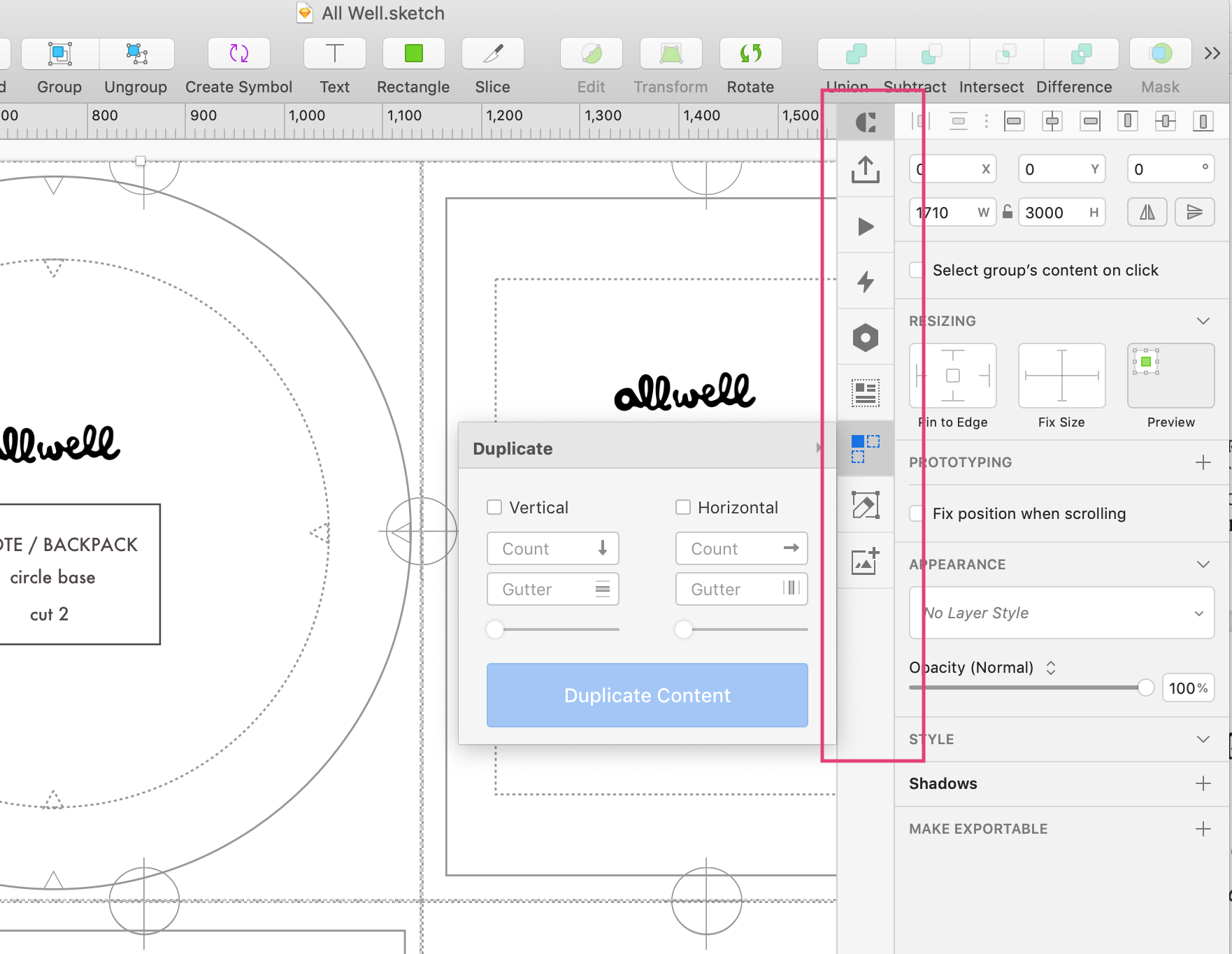Click the lightning bolt icon in plugin sidebar
Image resolution: width=1232 pixels, height=954 pixels.
pos(866,282)
